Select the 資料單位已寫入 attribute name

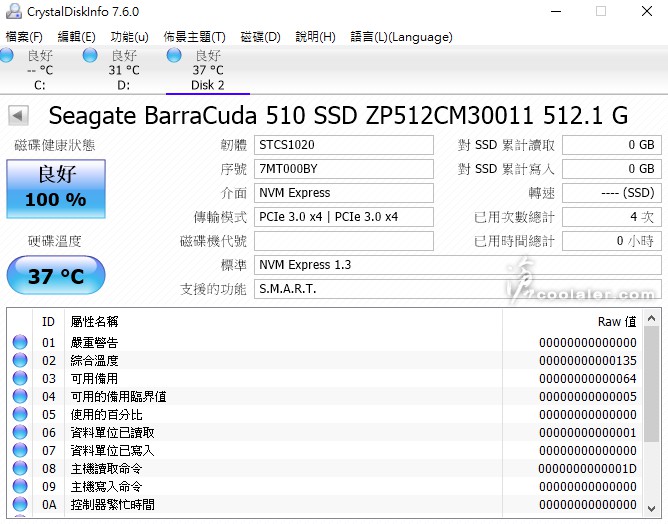[x=112, y=450]
